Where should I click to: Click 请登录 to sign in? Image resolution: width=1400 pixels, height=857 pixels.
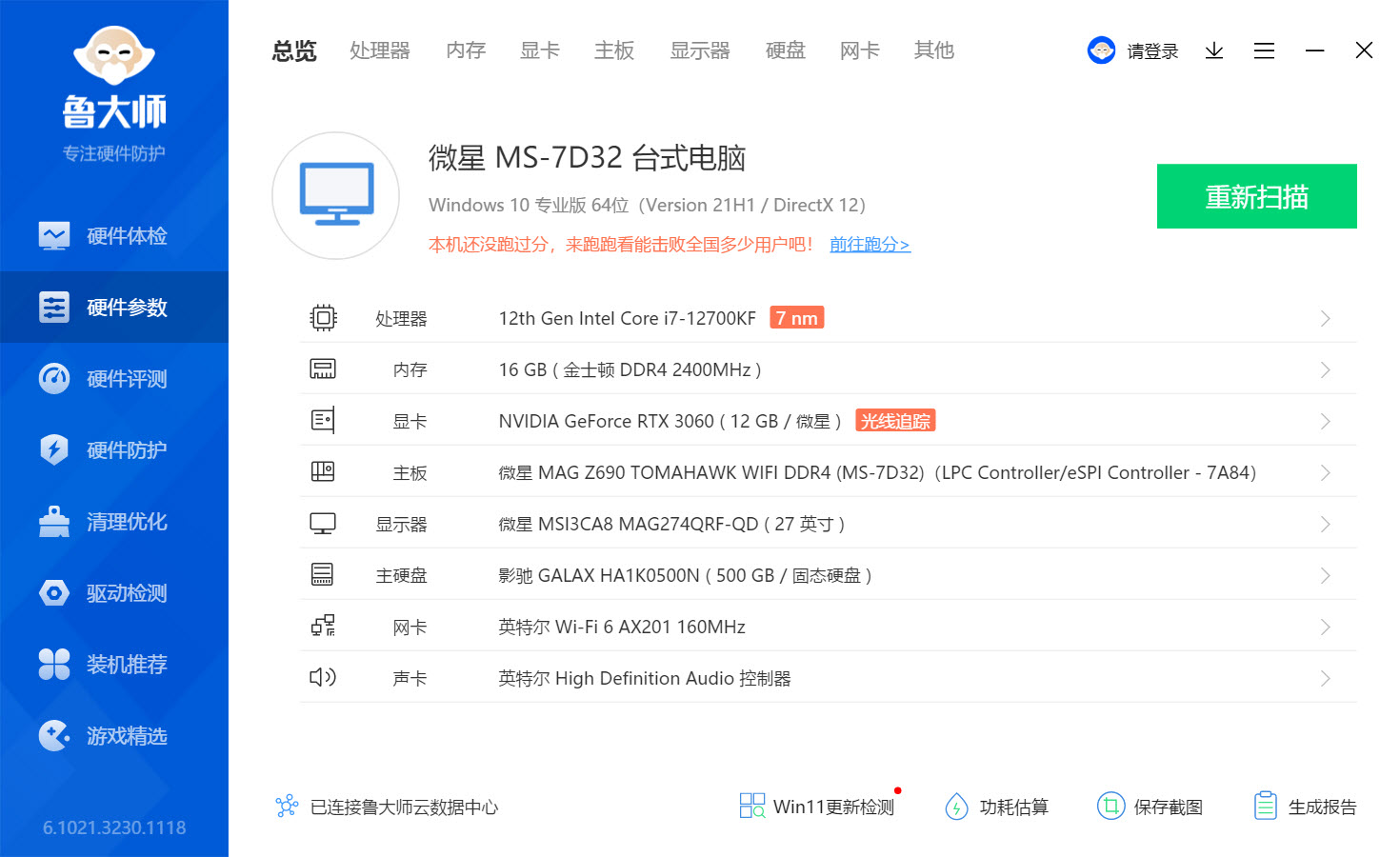tap(1150, 50)
